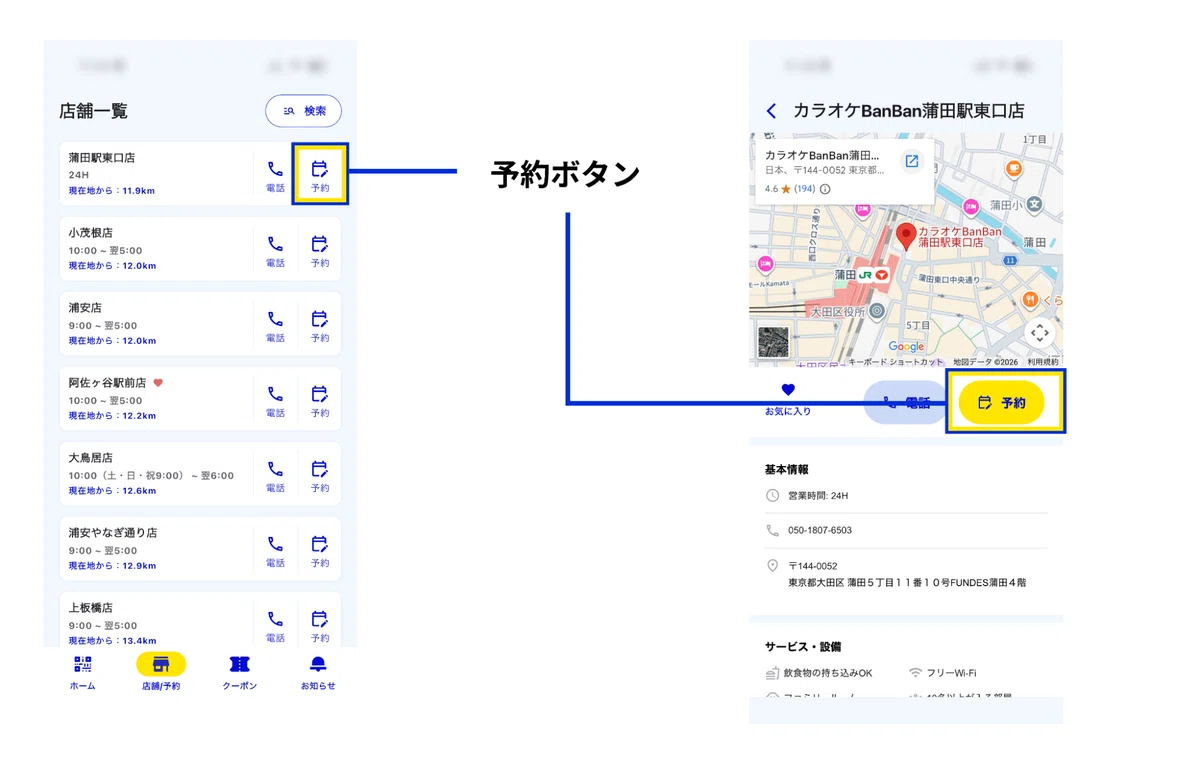The image size is (1200, 764).
Task: Click the red カラオケBanBan map pin
Action: coord(906,236)
